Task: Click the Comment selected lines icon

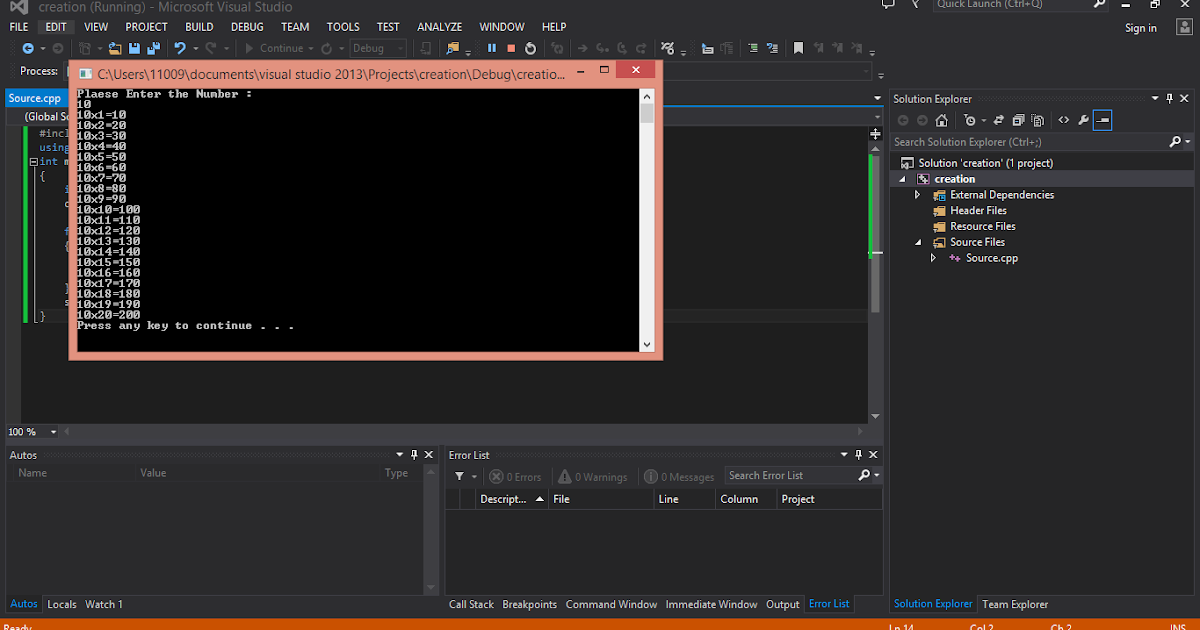Action: click(x=753, y=48)
